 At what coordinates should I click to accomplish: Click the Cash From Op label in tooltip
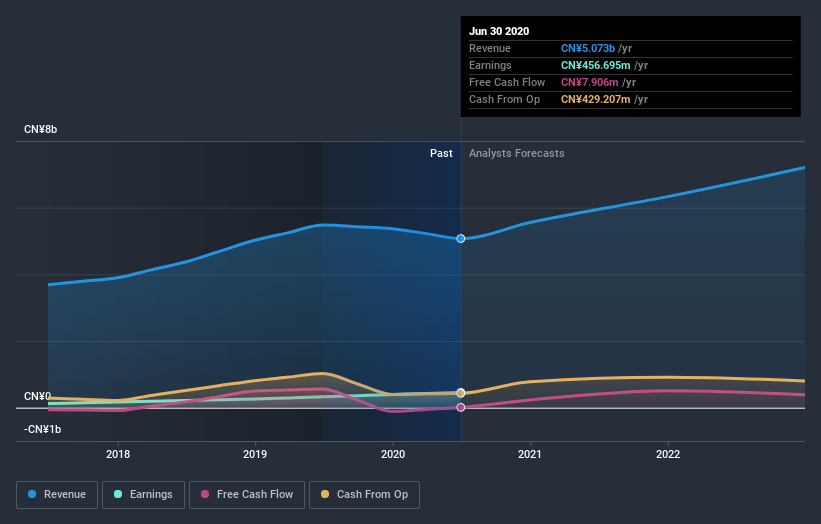click(504, 99)
